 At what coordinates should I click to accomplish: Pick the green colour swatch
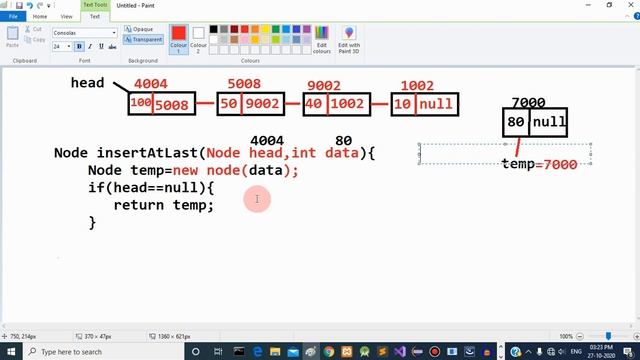[276, 29]
